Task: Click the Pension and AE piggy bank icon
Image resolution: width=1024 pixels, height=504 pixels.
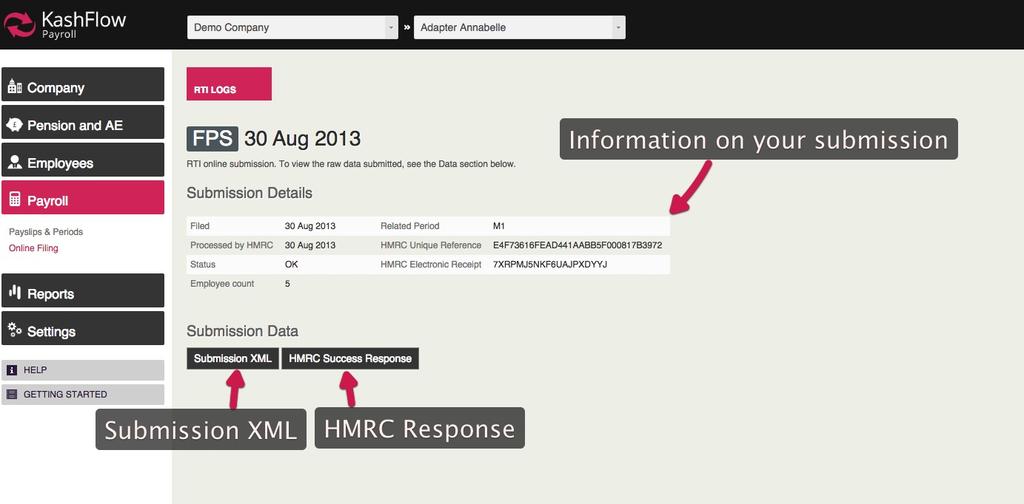Action: coord(15,125)
